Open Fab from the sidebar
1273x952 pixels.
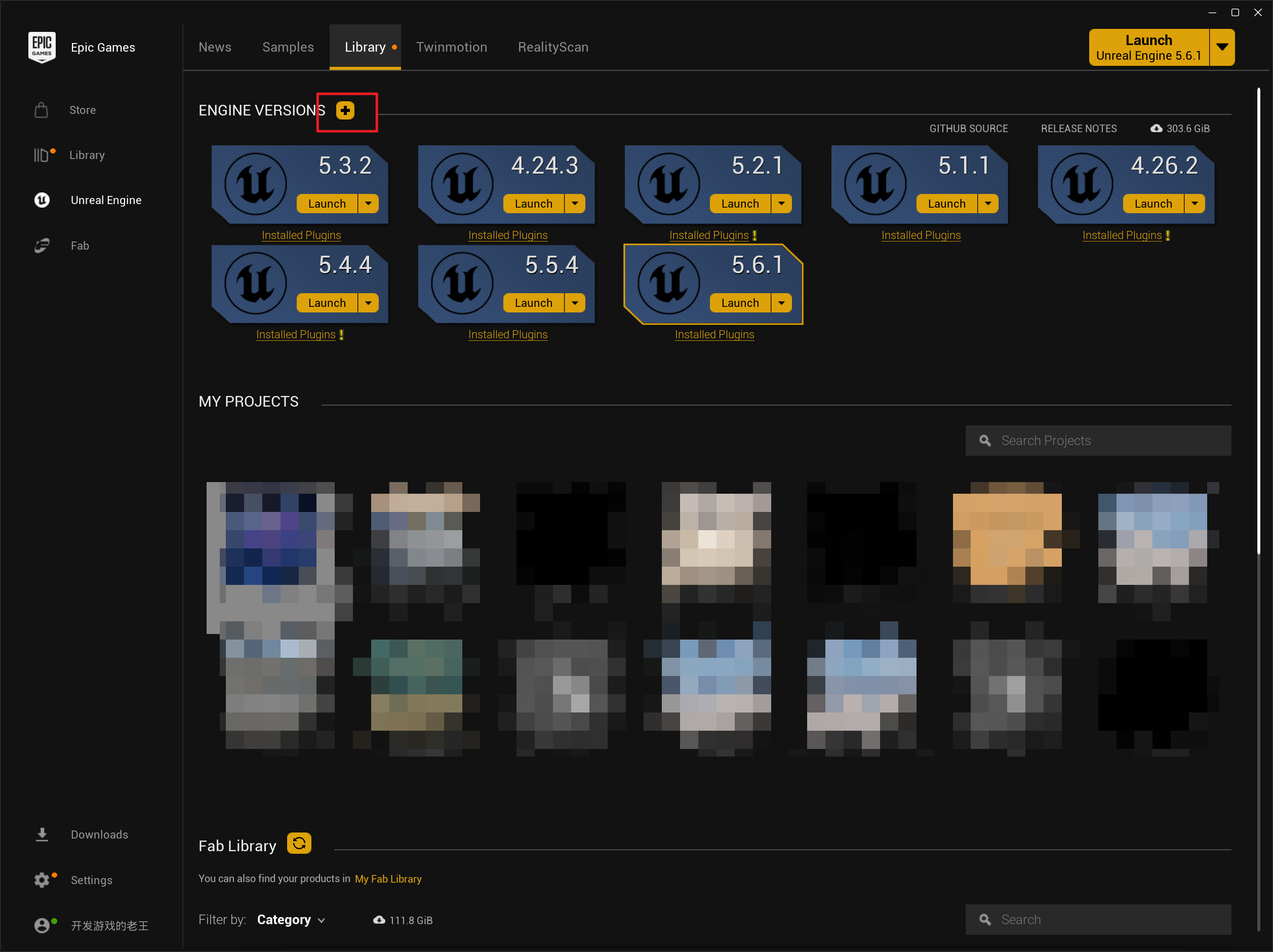pyautogui.click(x=79, y=246)
